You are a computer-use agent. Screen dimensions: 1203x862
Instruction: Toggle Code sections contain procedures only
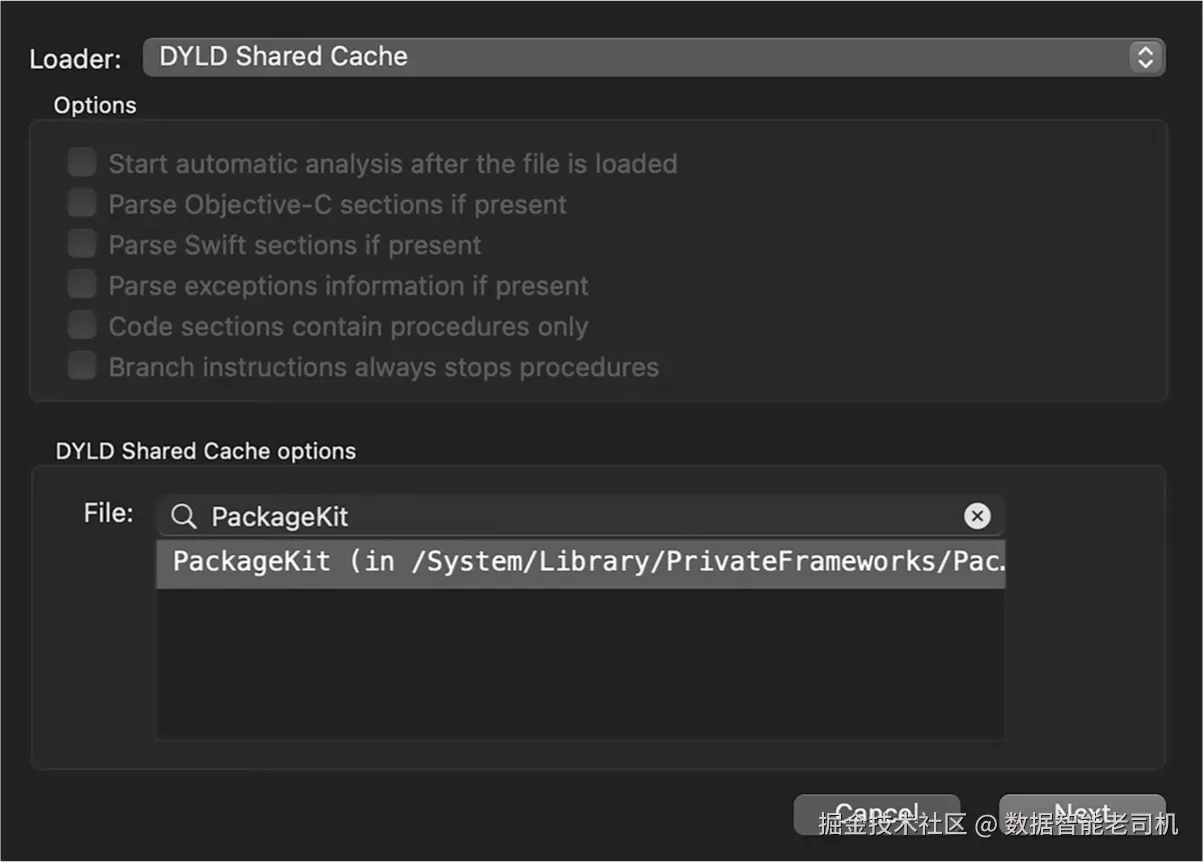pyautogui.click(x=82, y=326)
